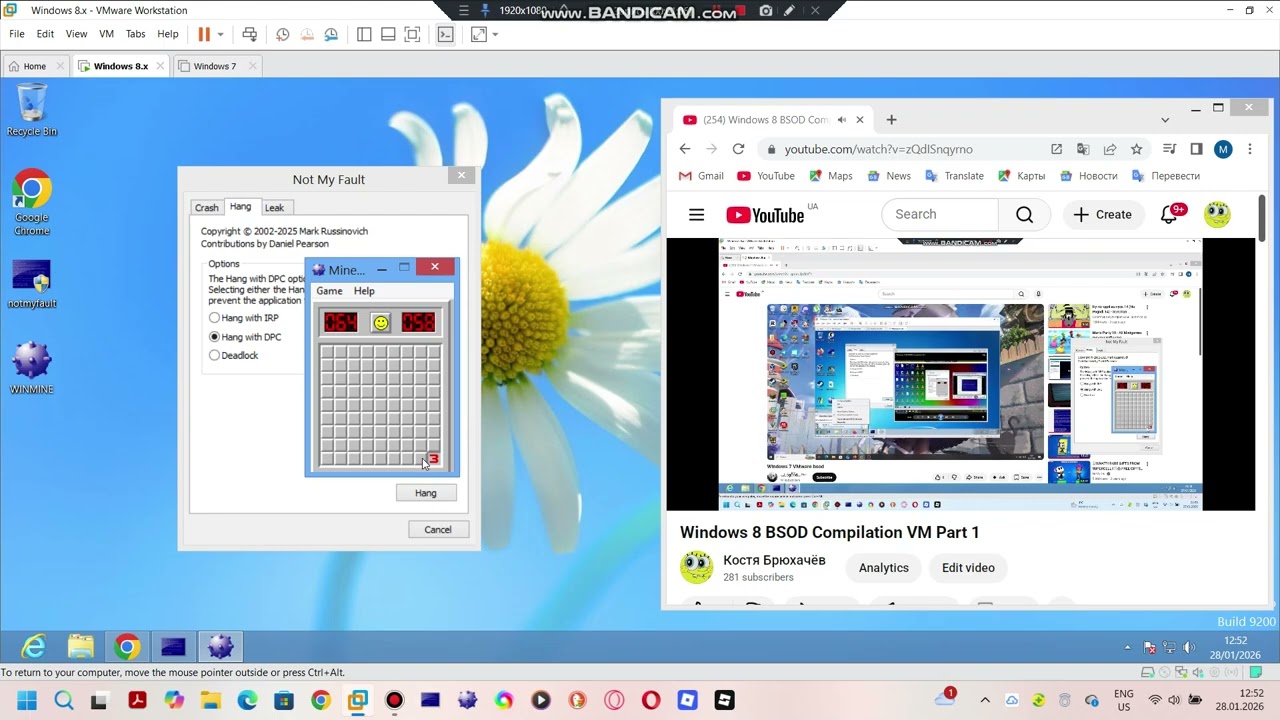
Task: Open the snapshot manager icon in VMware
Action: click(x=330, y=34)
